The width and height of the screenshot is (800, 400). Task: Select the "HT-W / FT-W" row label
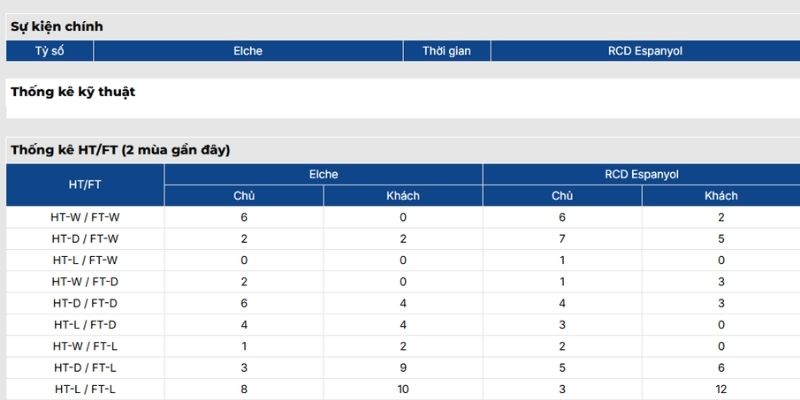pyautogui.click(x=85, y=217)
